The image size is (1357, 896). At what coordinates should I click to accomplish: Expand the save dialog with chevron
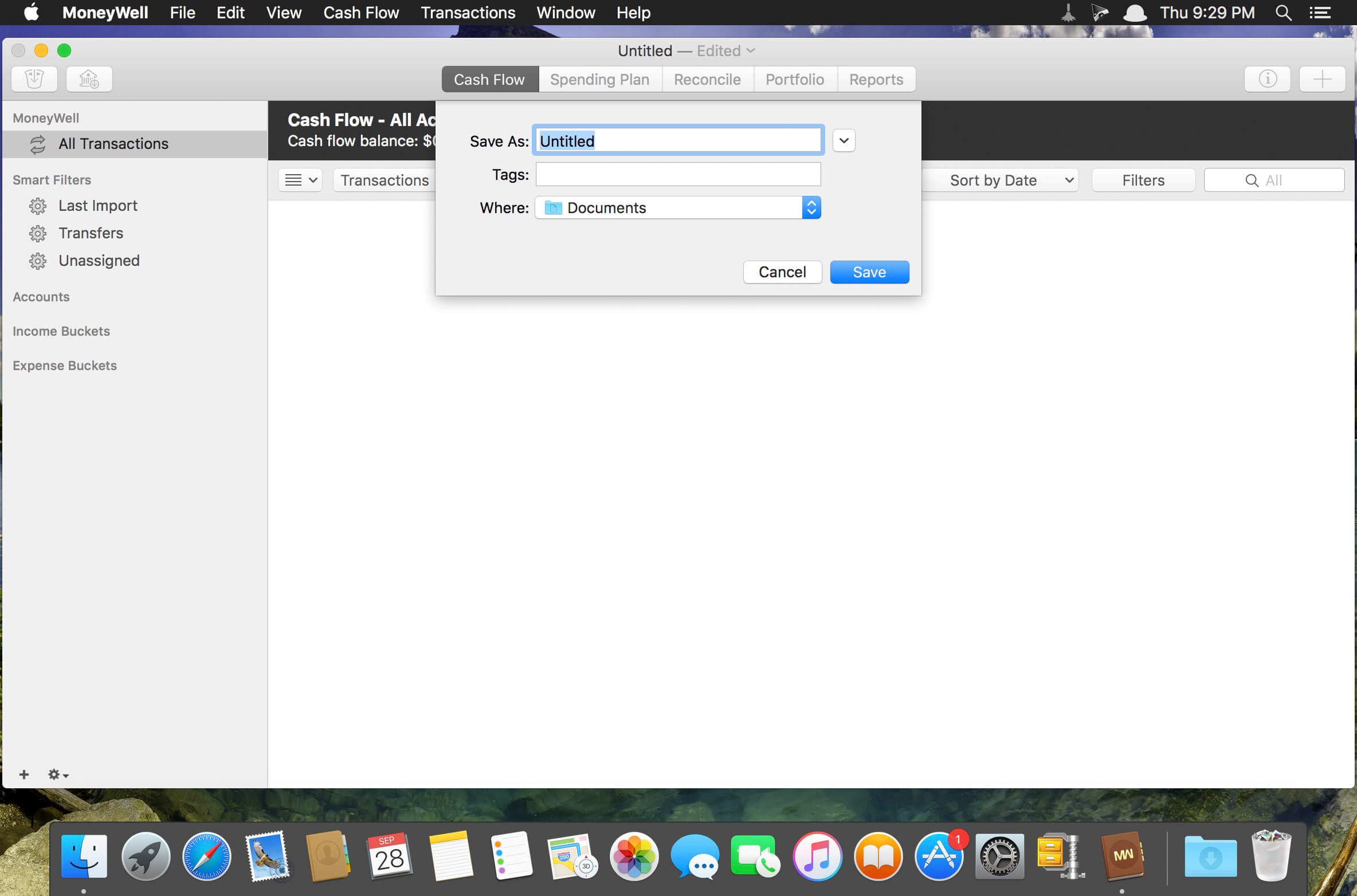[x=844, y=140]
